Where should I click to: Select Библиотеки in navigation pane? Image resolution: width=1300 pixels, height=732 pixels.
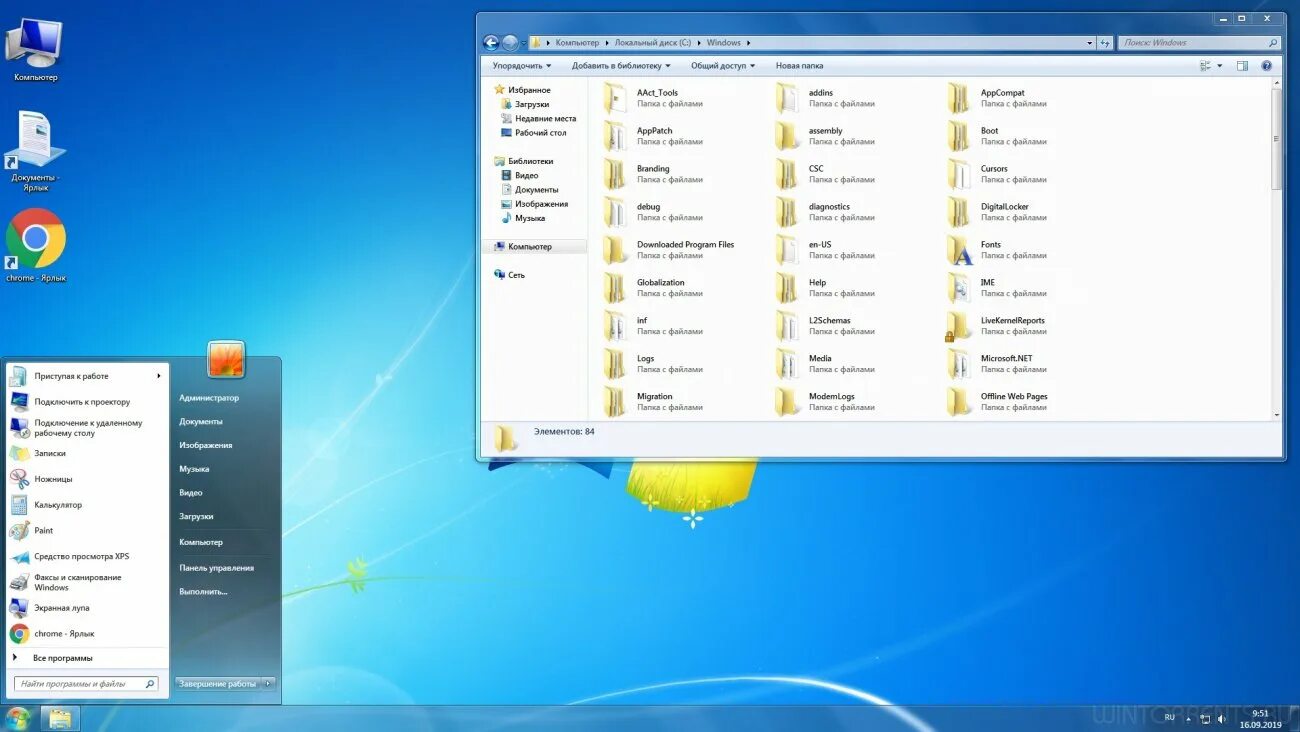(x=530, y=161)
